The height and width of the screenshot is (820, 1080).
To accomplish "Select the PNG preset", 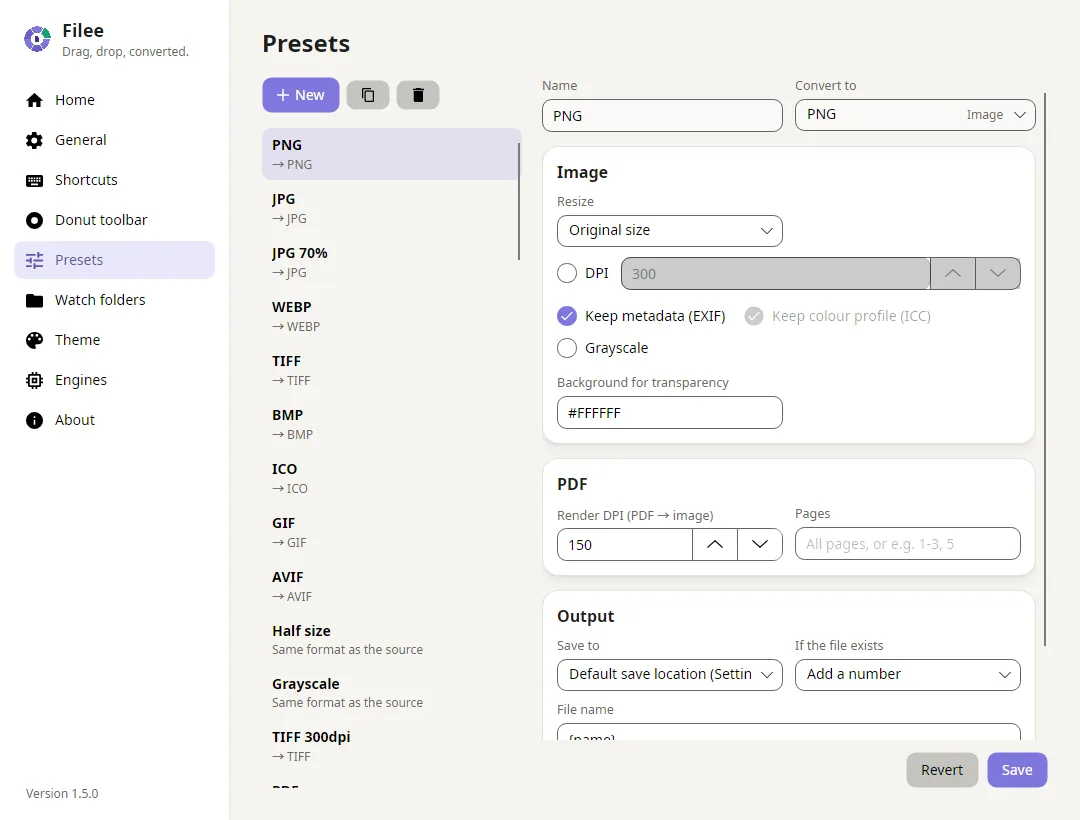I will pos(391,154).
